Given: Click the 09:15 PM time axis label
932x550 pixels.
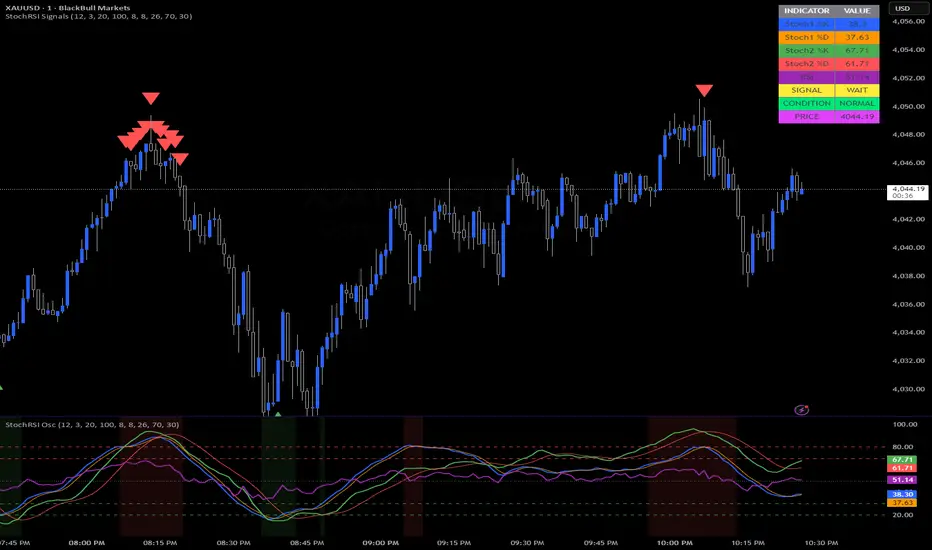Looking at the screenshot, I should click(x=454, y=543).
